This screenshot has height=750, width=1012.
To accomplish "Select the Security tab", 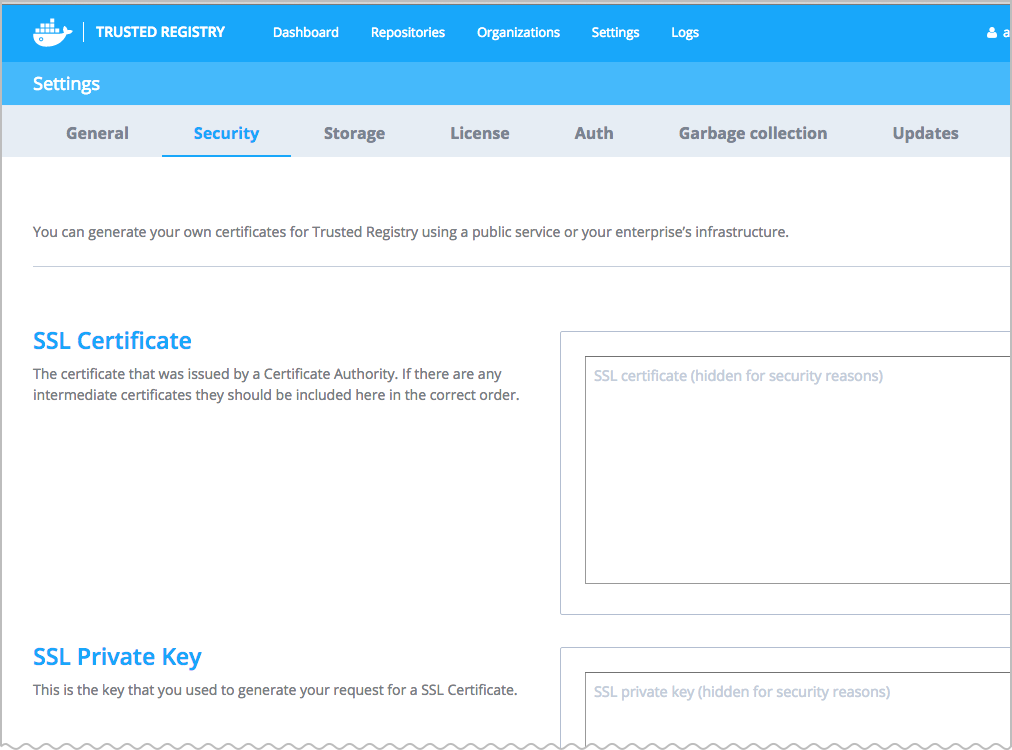I will click(x=226, y=133).
